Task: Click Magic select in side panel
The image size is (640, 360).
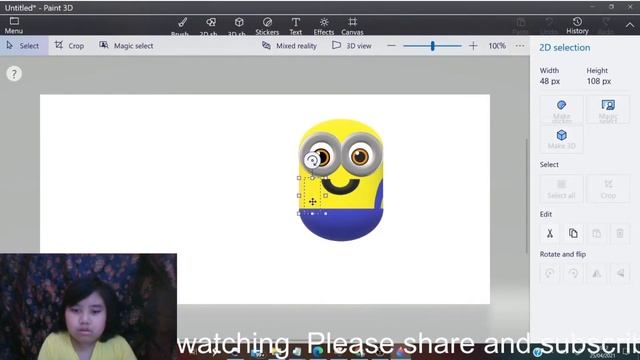Action: (x=608, y=110)
